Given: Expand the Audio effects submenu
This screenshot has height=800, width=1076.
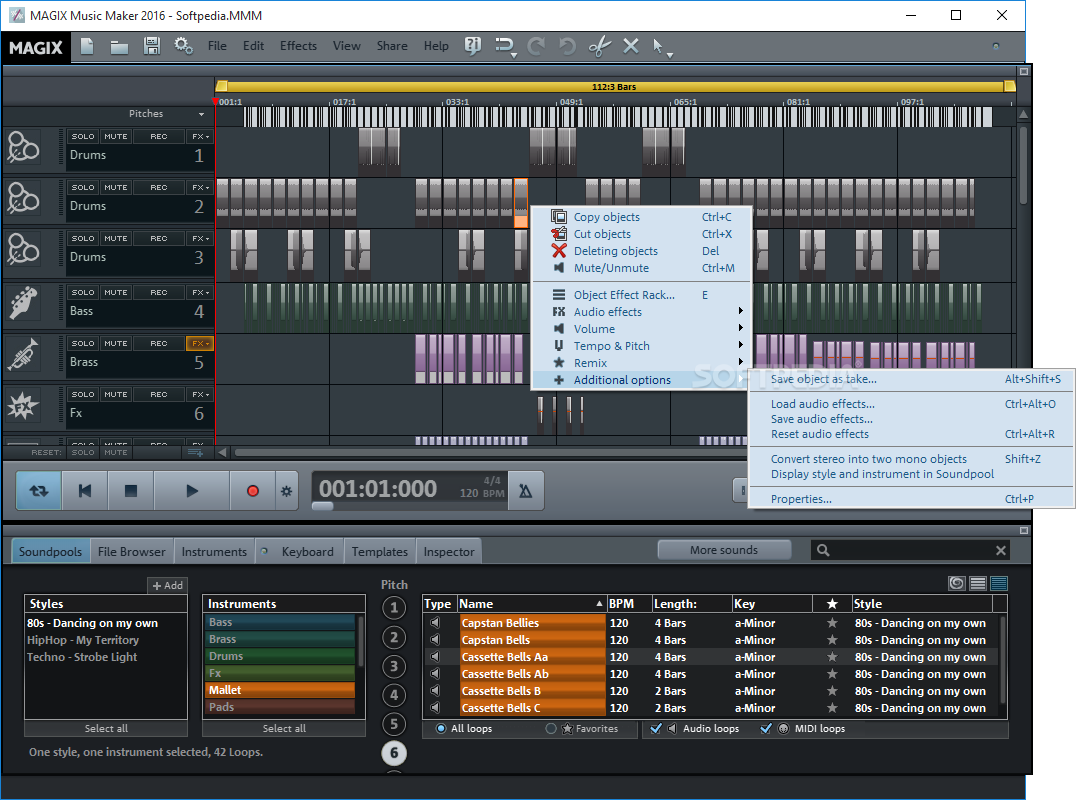Looking at the screenshot, I should coord(642,312).
